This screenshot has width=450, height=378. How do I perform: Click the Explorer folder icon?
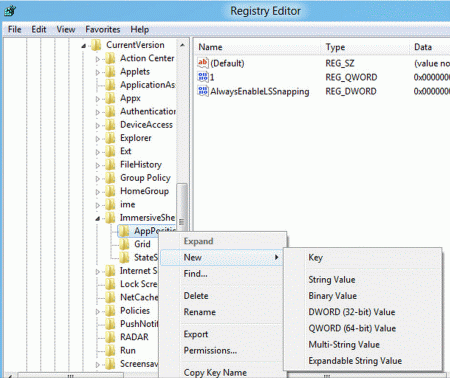click(110, 138)
